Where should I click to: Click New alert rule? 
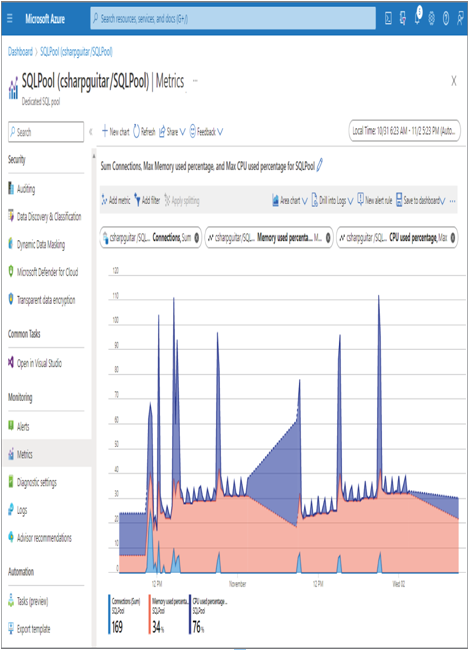[x=375, y=201]
